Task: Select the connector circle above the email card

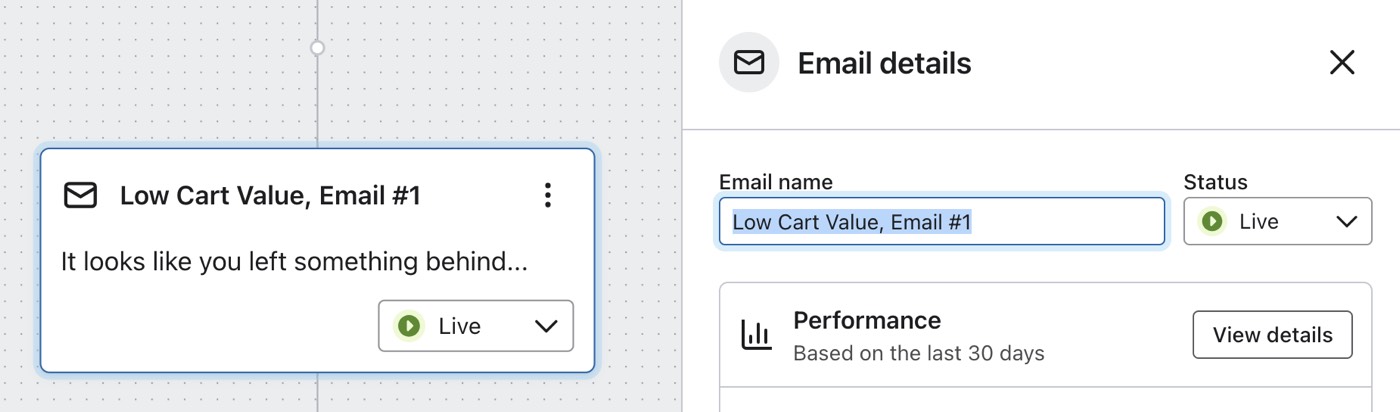Action: click(317, 48)
